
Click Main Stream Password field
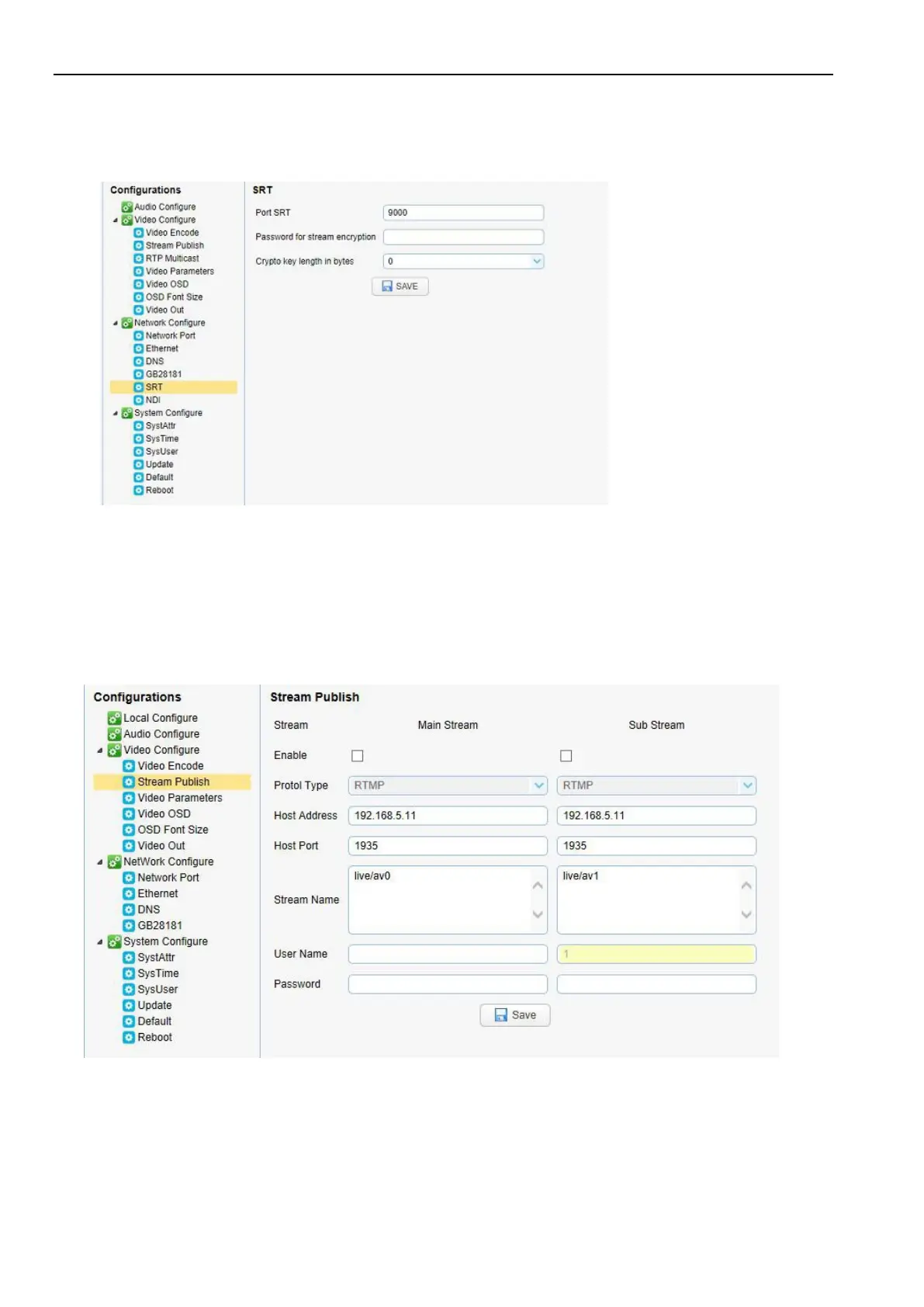point(448,984)
